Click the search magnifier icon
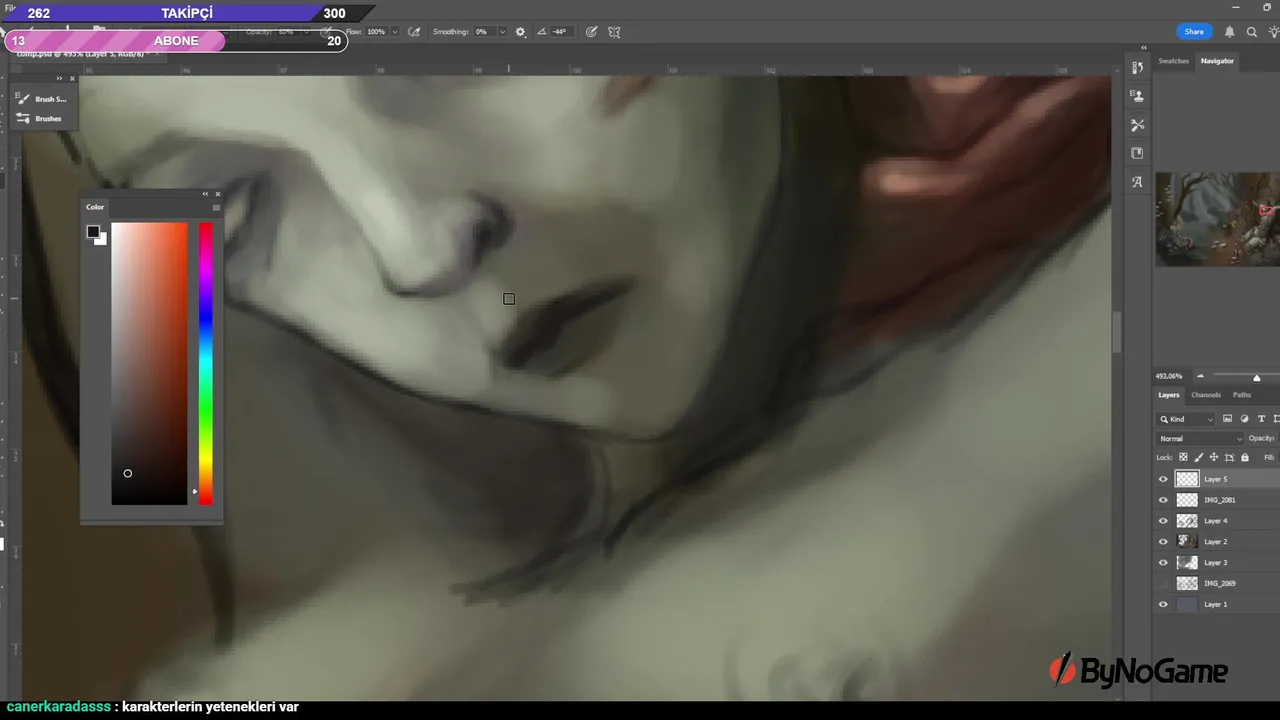This screenshot has height=720, width=1280. (1251, 32)
